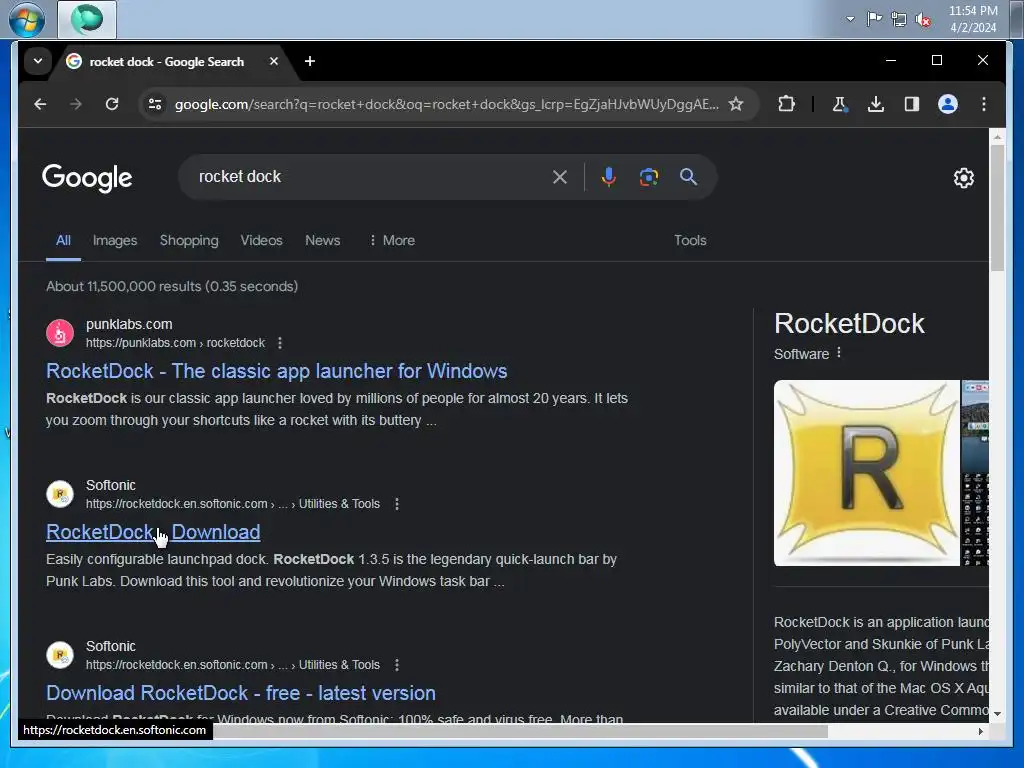1024x768 pixels.
Task: Click the taskbar clock and date
Action: 973,19
